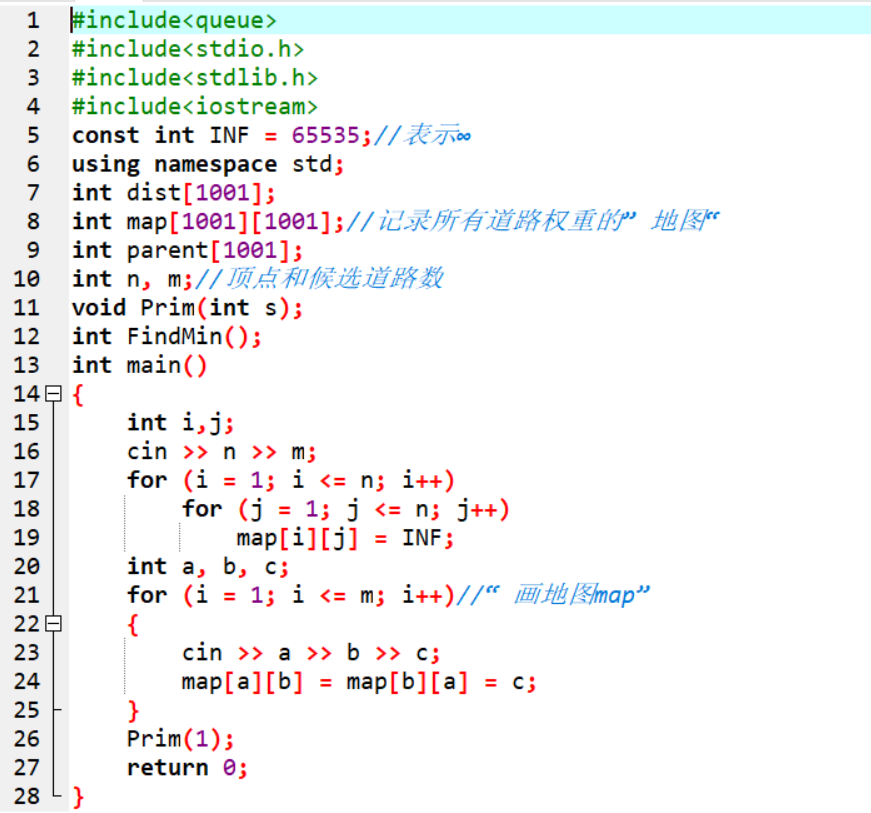This screenshot has width=871, height=813.
Task: Click the comment '表示∞' on line 5
Action: coord(438,135)
